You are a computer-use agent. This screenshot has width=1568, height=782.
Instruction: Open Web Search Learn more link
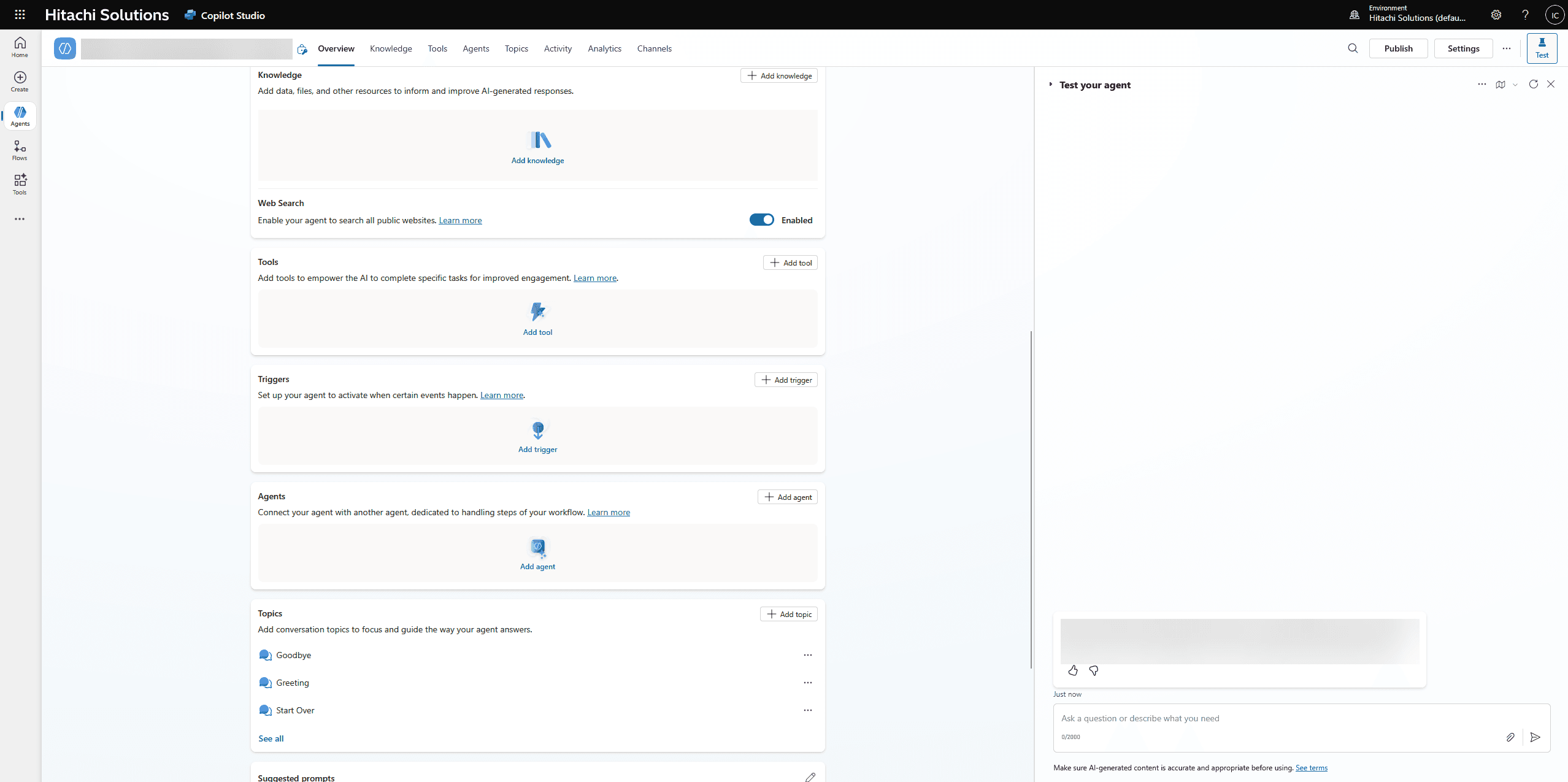460,220
